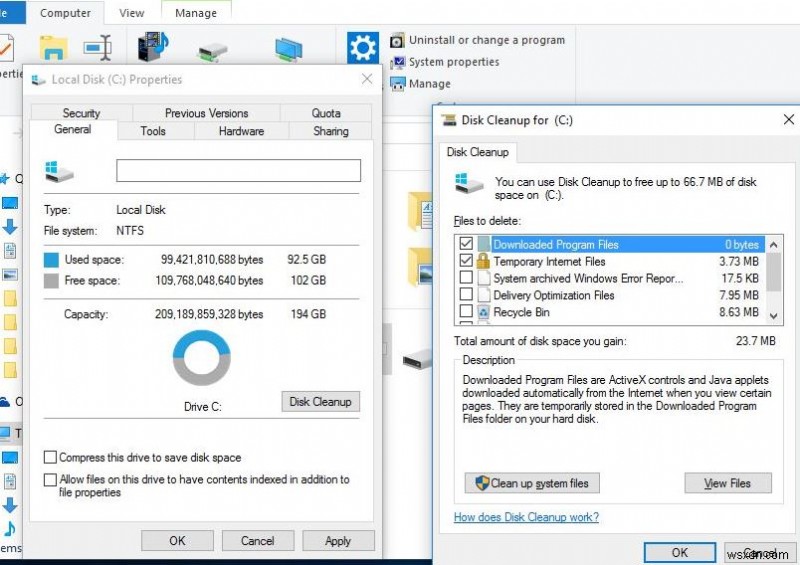The height and width of the screenshot is (565, 800).
Task: Switch to Hardware tab
Action: coord(241,131)
